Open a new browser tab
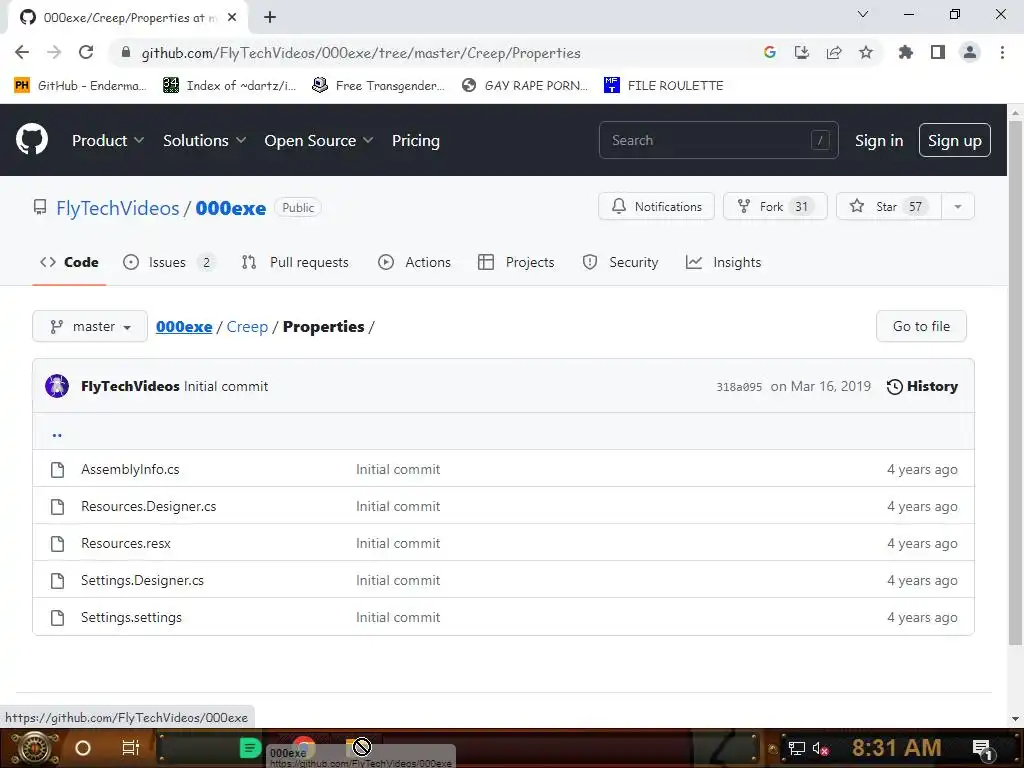The image size is (1024, 768). click(x=270, y=17)
